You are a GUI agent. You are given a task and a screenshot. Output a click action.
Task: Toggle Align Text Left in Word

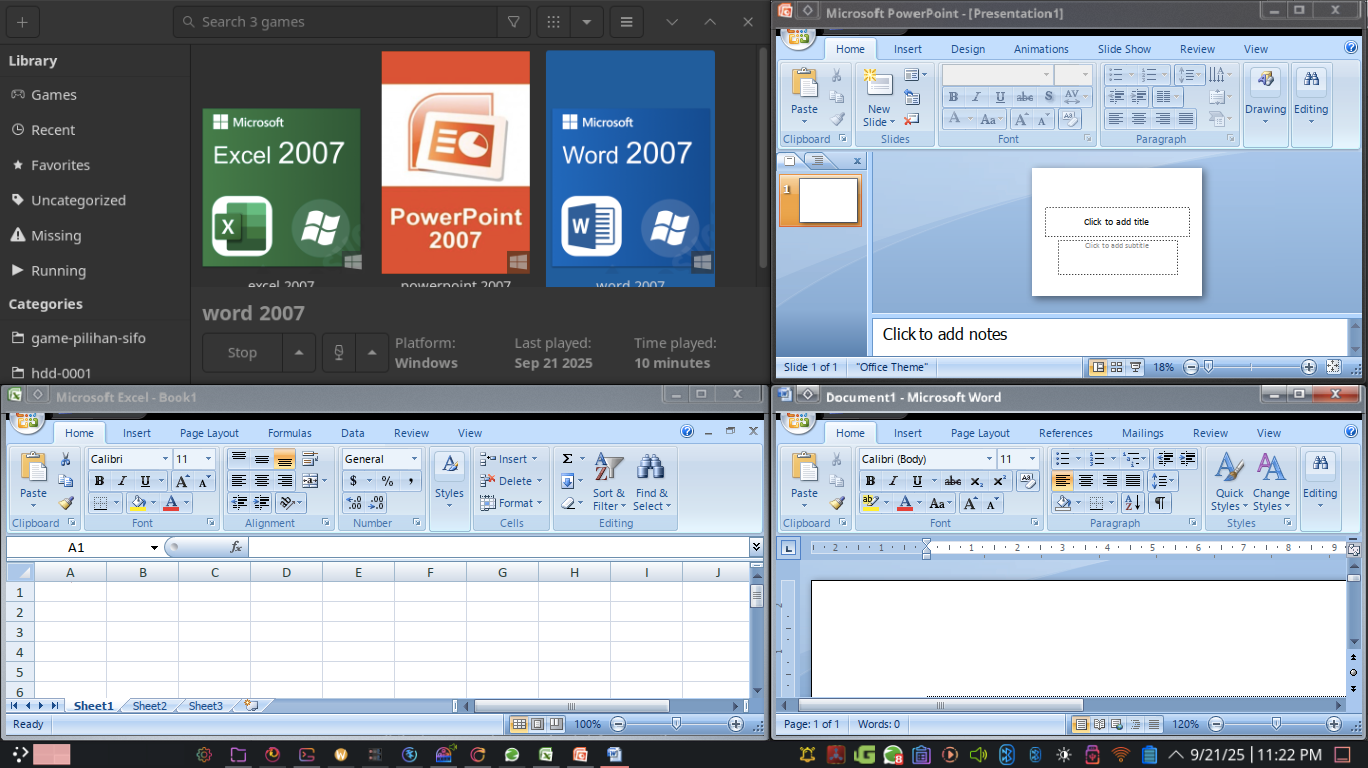click(1063, 481)
